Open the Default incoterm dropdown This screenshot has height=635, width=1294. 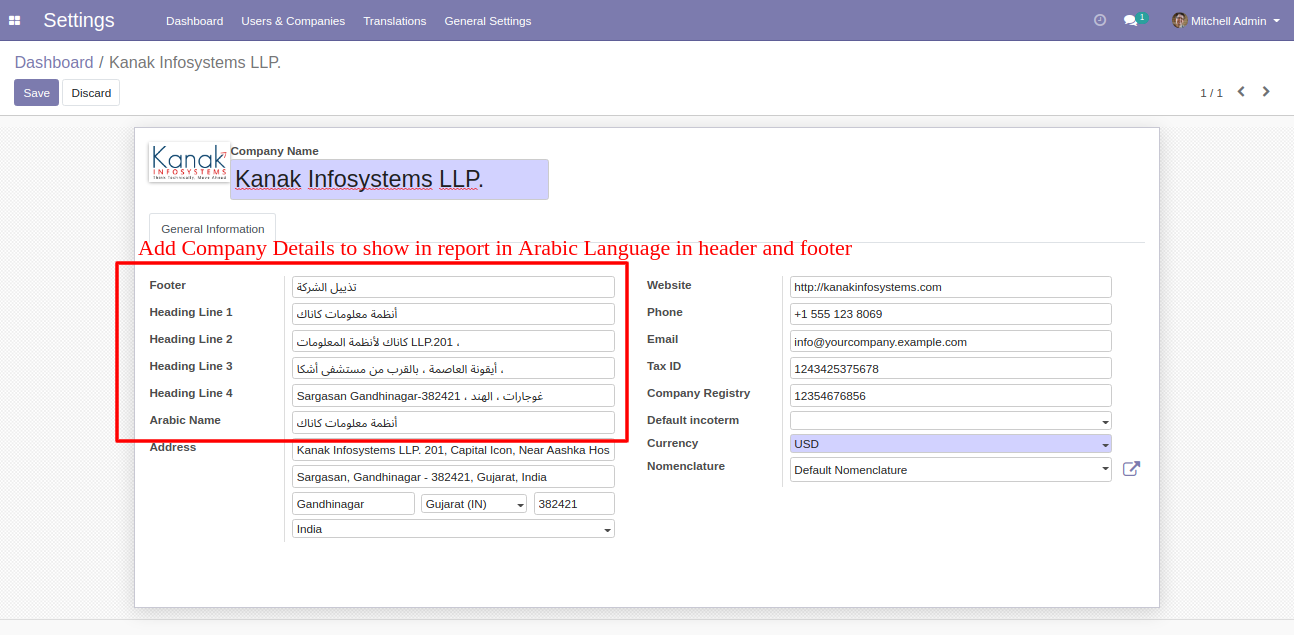[x=951, y=421]
